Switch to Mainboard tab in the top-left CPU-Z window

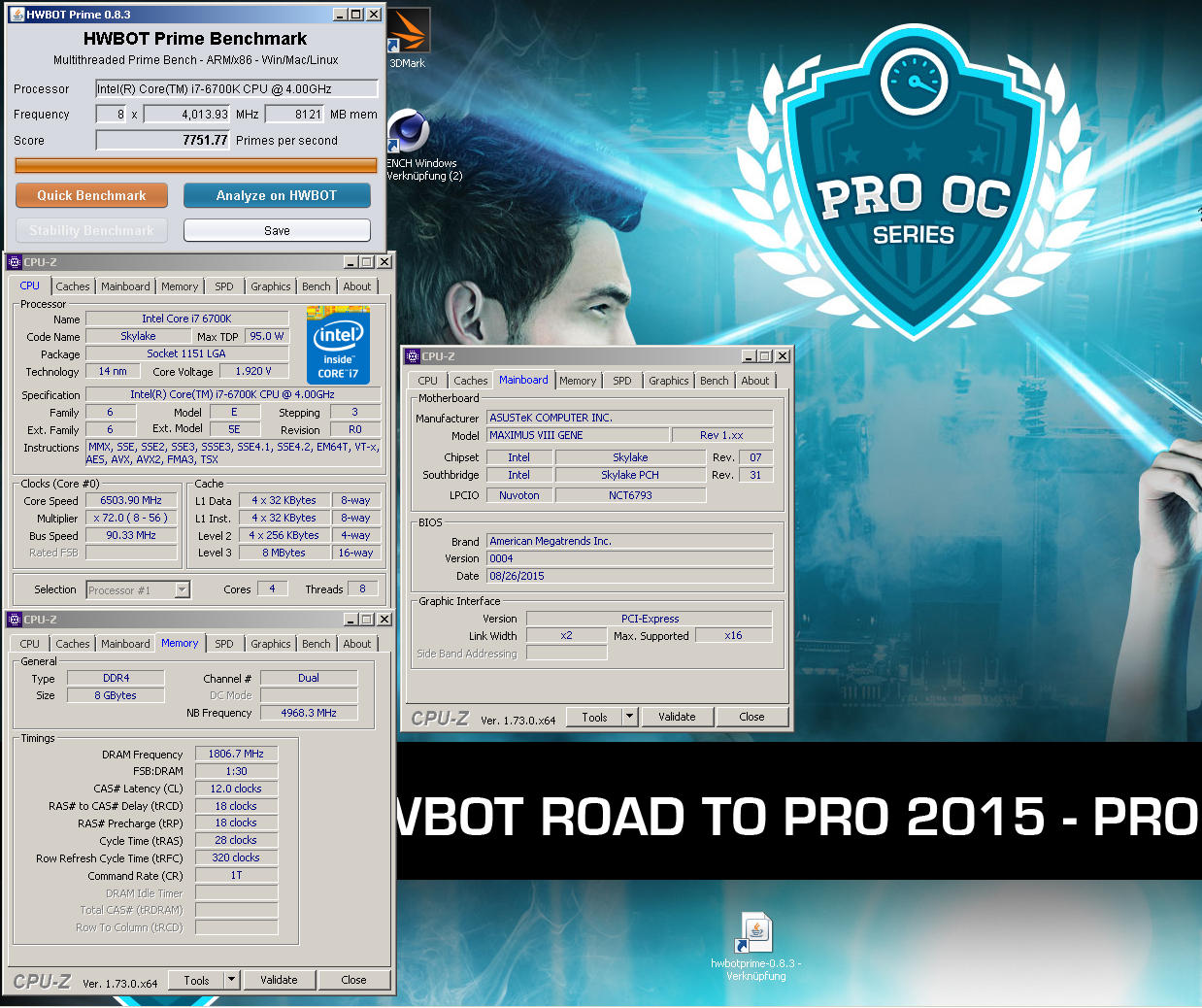tap(125, 286)
